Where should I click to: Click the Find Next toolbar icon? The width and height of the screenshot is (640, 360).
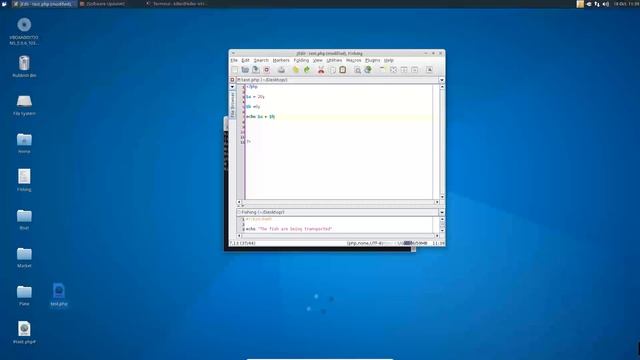pos(368,70)
